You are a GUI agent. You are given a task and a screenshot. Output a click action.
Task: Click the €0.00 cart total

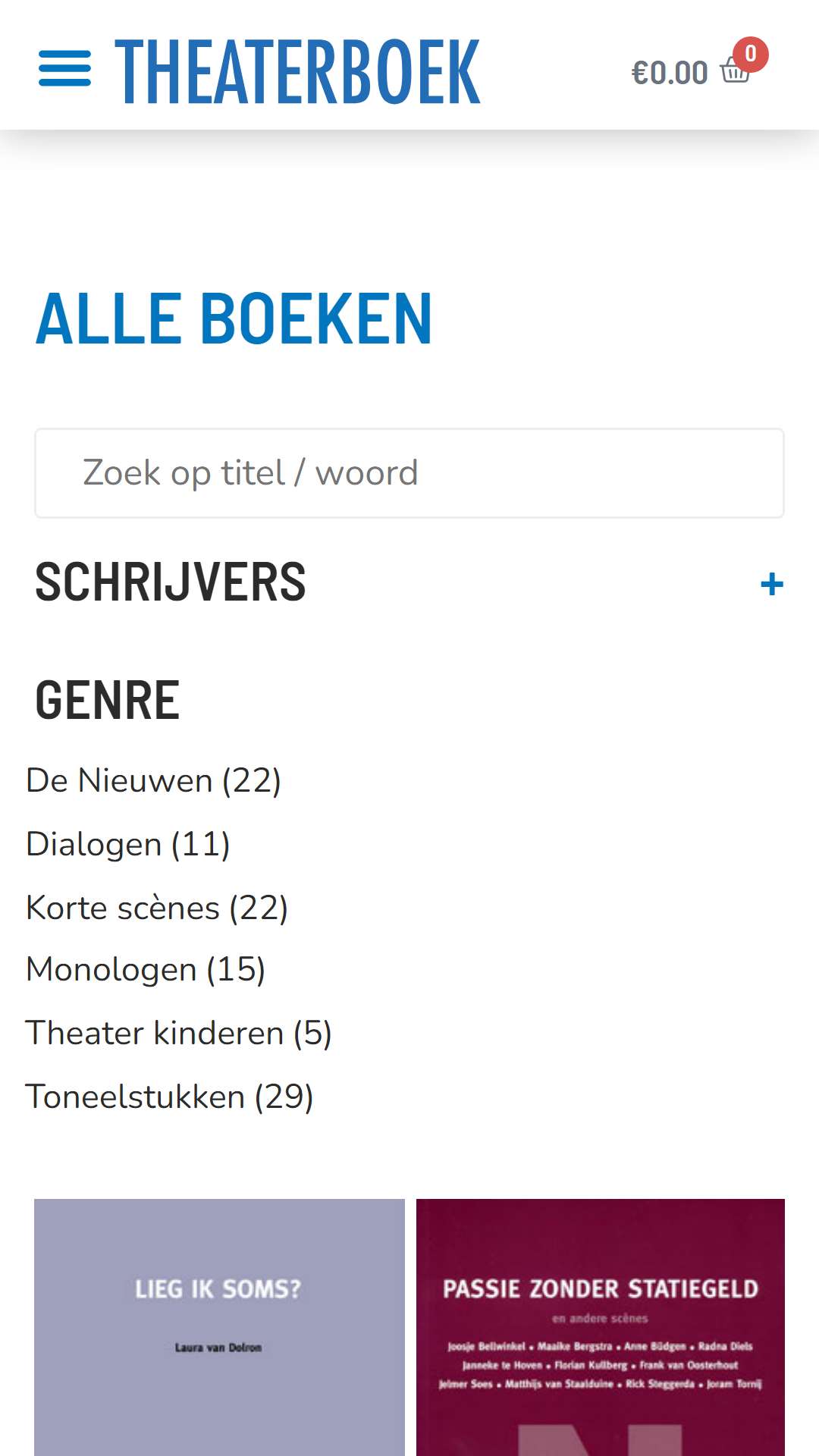coord(670,73)
